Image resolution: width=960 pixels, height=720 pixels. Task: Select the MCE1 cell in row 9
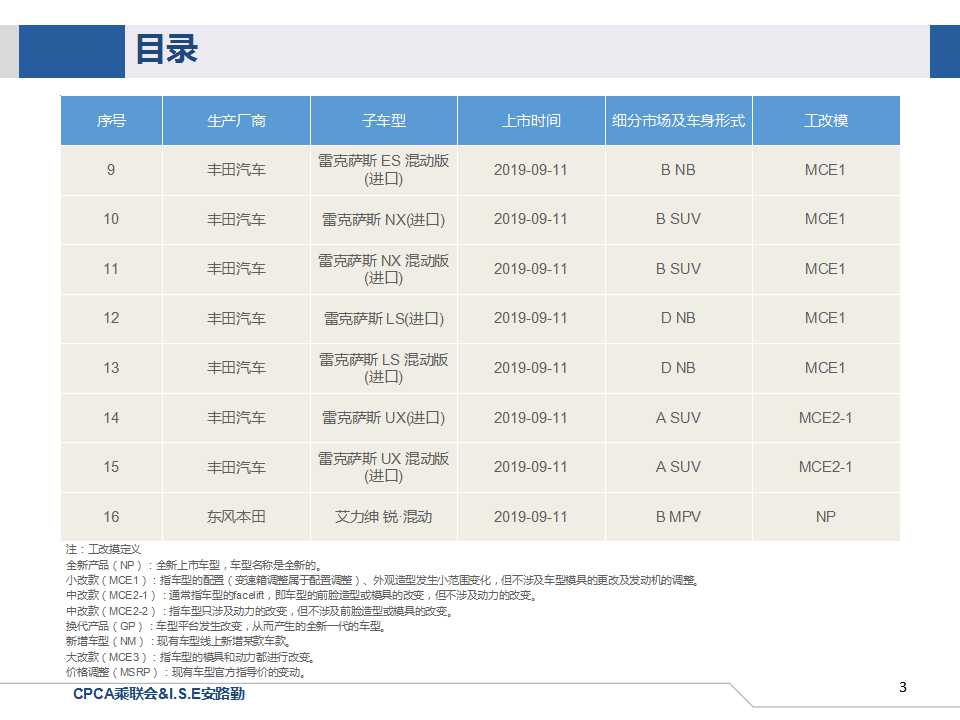tap(826, 170)
